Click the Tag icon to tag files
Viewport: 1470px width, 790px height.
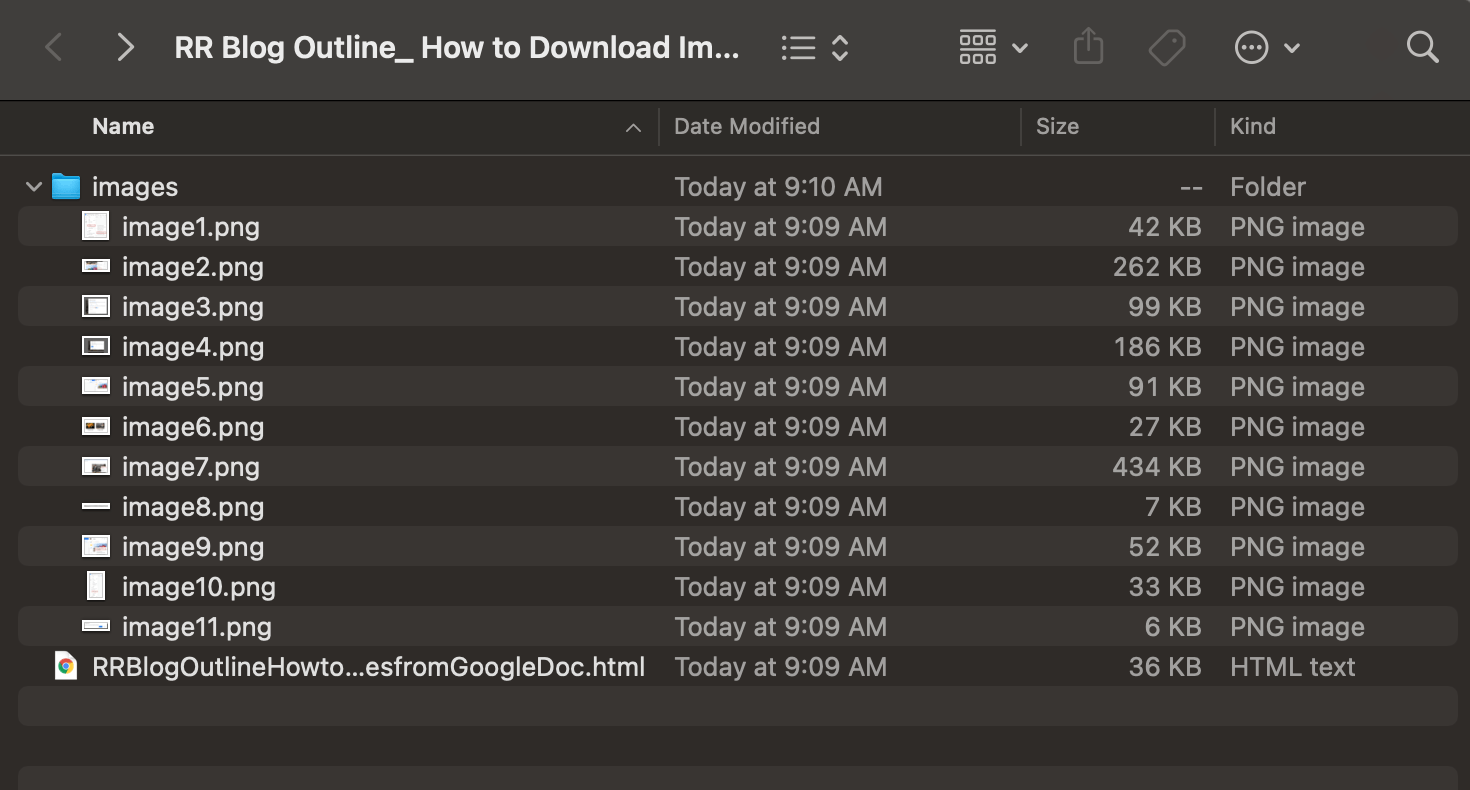click(1167, 46)
